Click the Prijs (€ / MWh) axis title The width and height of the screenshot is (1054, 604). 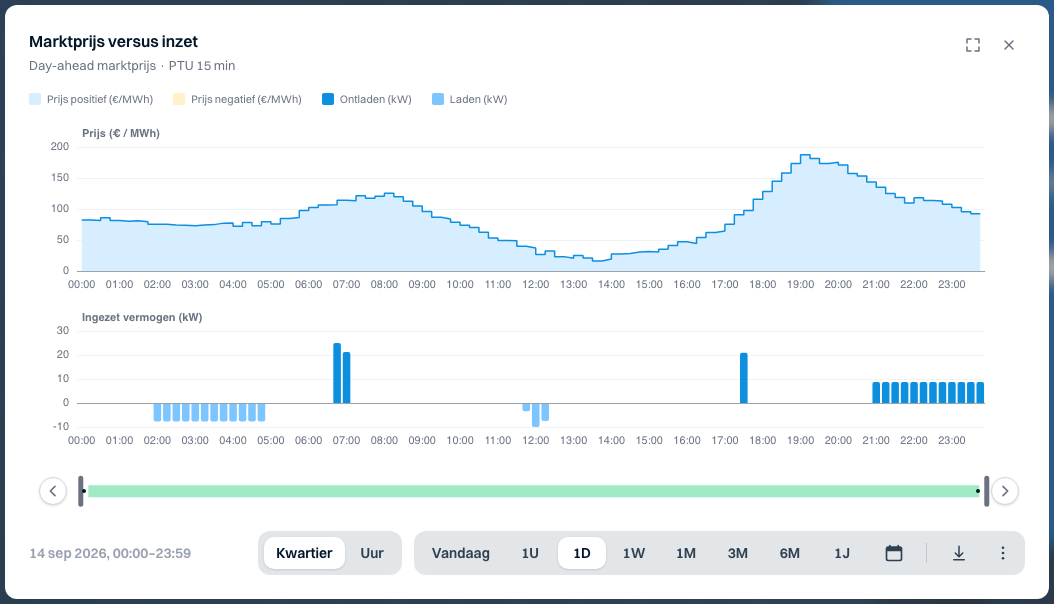[x=121, y=133]
